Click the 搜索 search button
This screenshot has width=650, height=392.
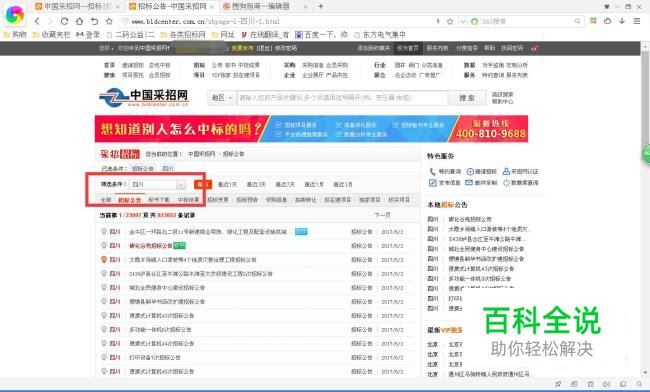coord(467,98)
